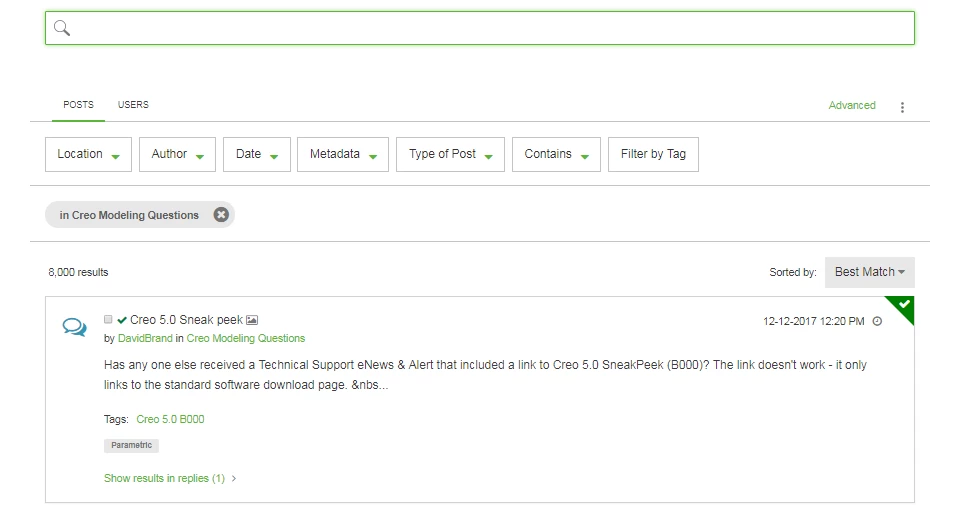Open the Author filter dropdown
Screen dimensions: 958x518
point(177,155)
